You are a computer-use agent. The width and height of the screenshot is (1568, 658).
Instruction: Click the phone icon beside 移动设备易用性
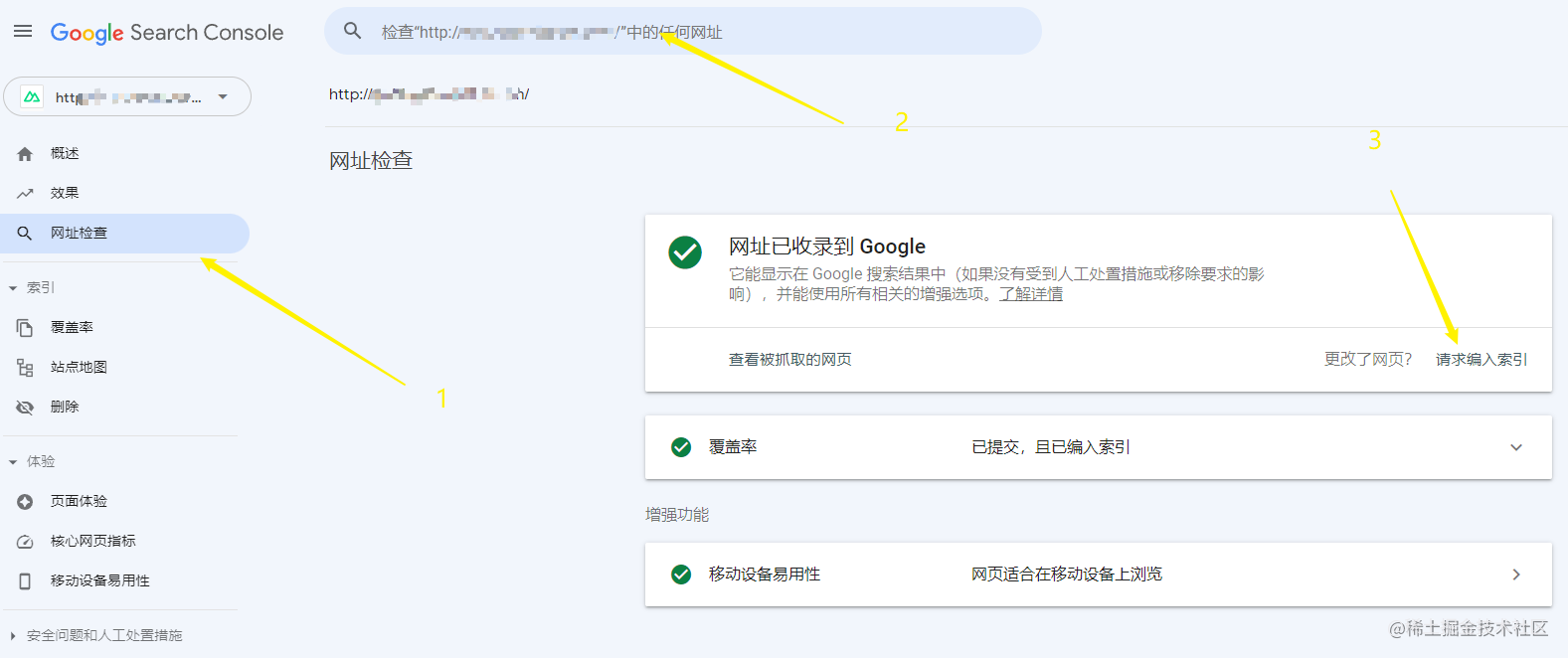click(25, 581)
